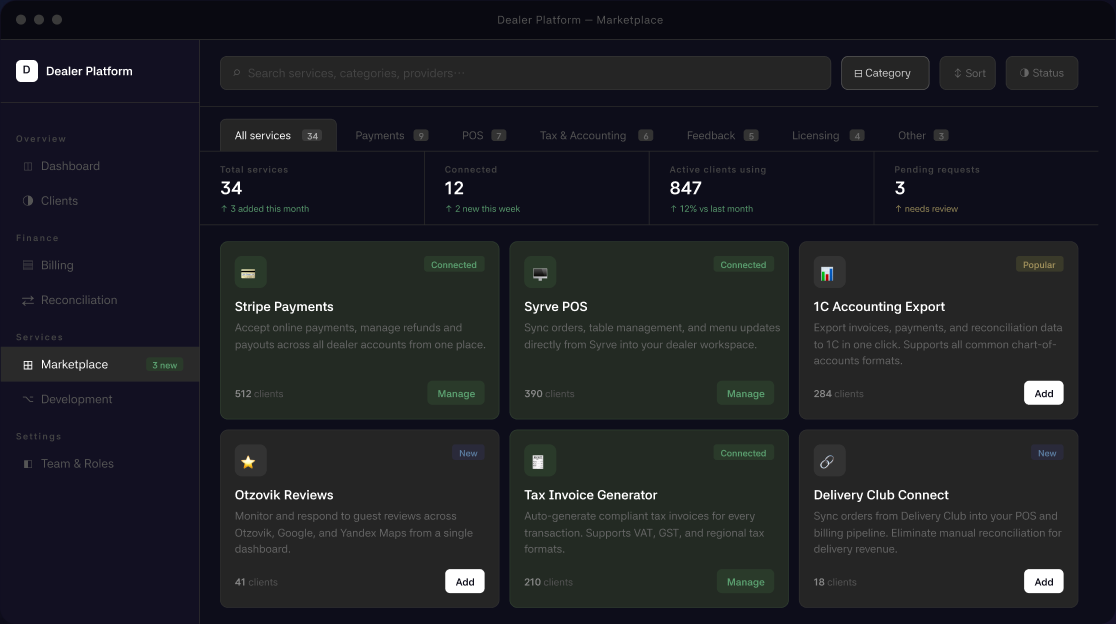This screenshot has width=1116, height=624.
Task: Click the 1C Accounting Export chart icon
Action: click(829, 273)
